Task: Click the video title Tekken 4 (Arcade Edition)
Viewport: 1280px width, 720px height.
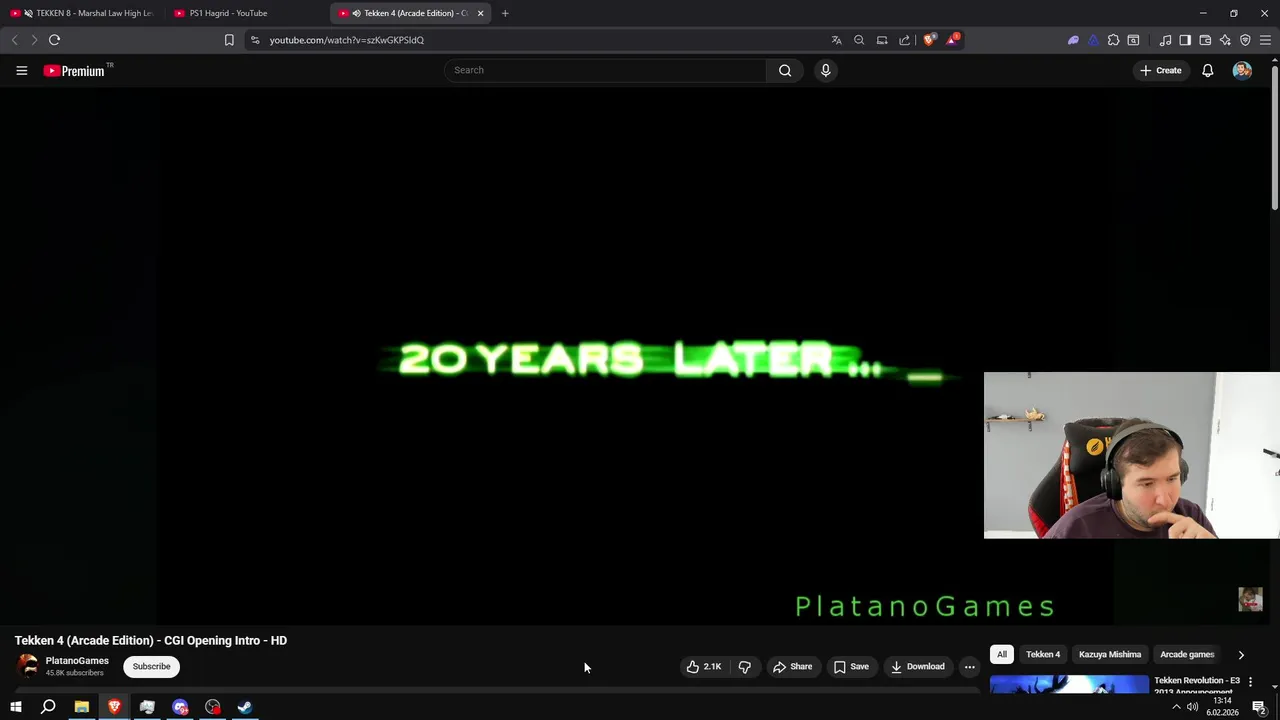Action: click(x=151, y=640)
